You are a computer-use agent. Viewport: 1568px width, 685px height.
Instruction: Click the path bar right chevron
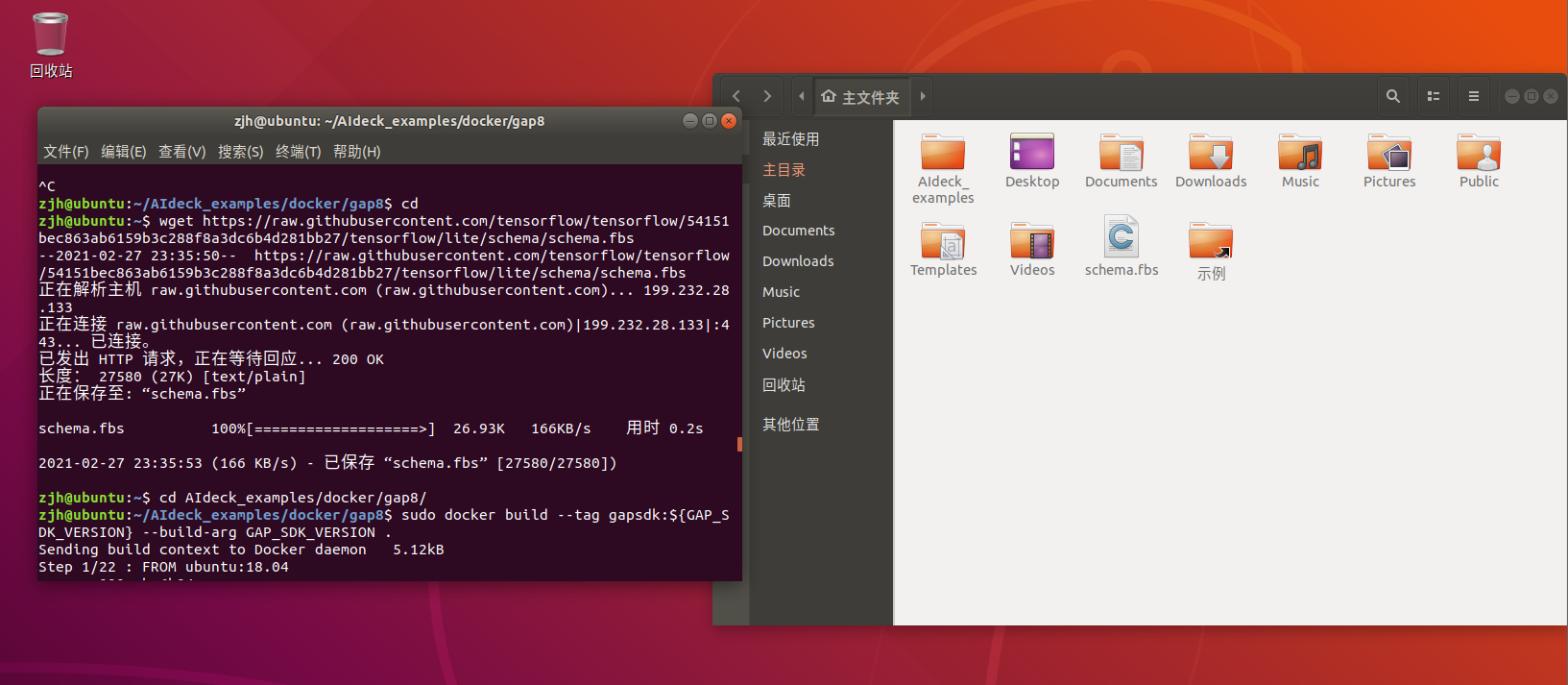pyautogui.click(x=923, y=96)
